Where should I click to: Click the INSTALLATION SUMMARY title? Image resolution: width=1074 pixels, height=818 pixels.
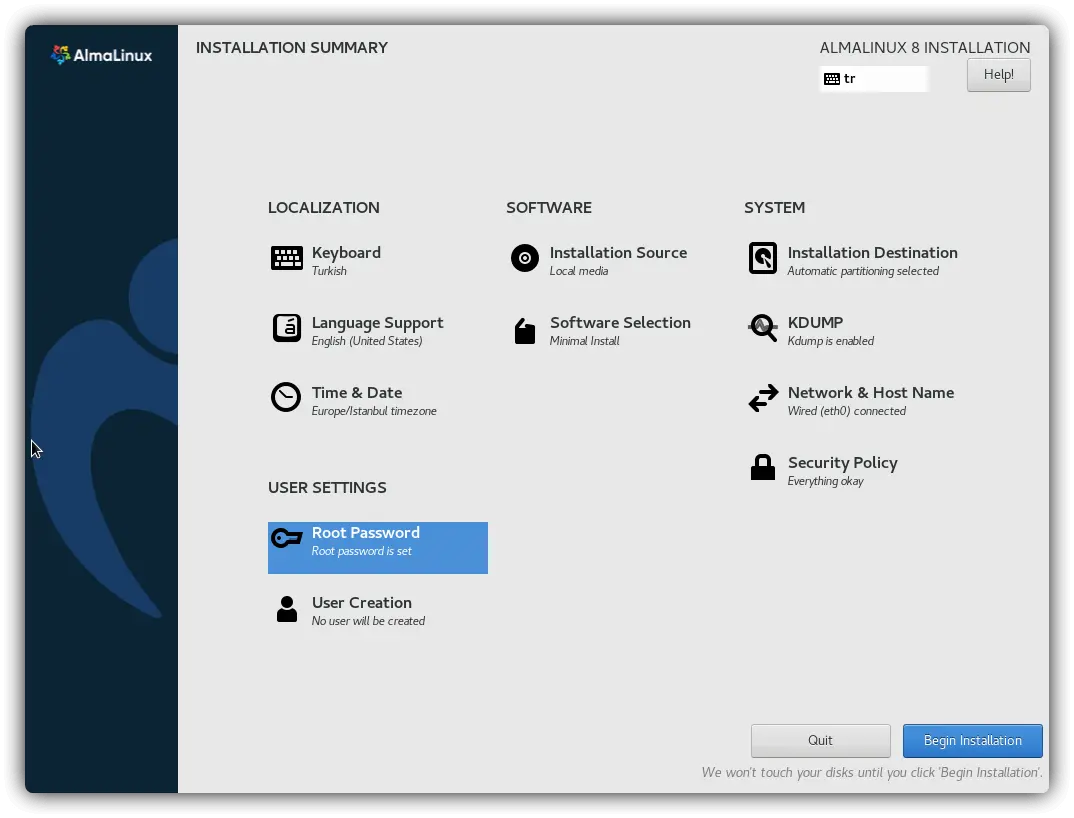pos(292,47)
